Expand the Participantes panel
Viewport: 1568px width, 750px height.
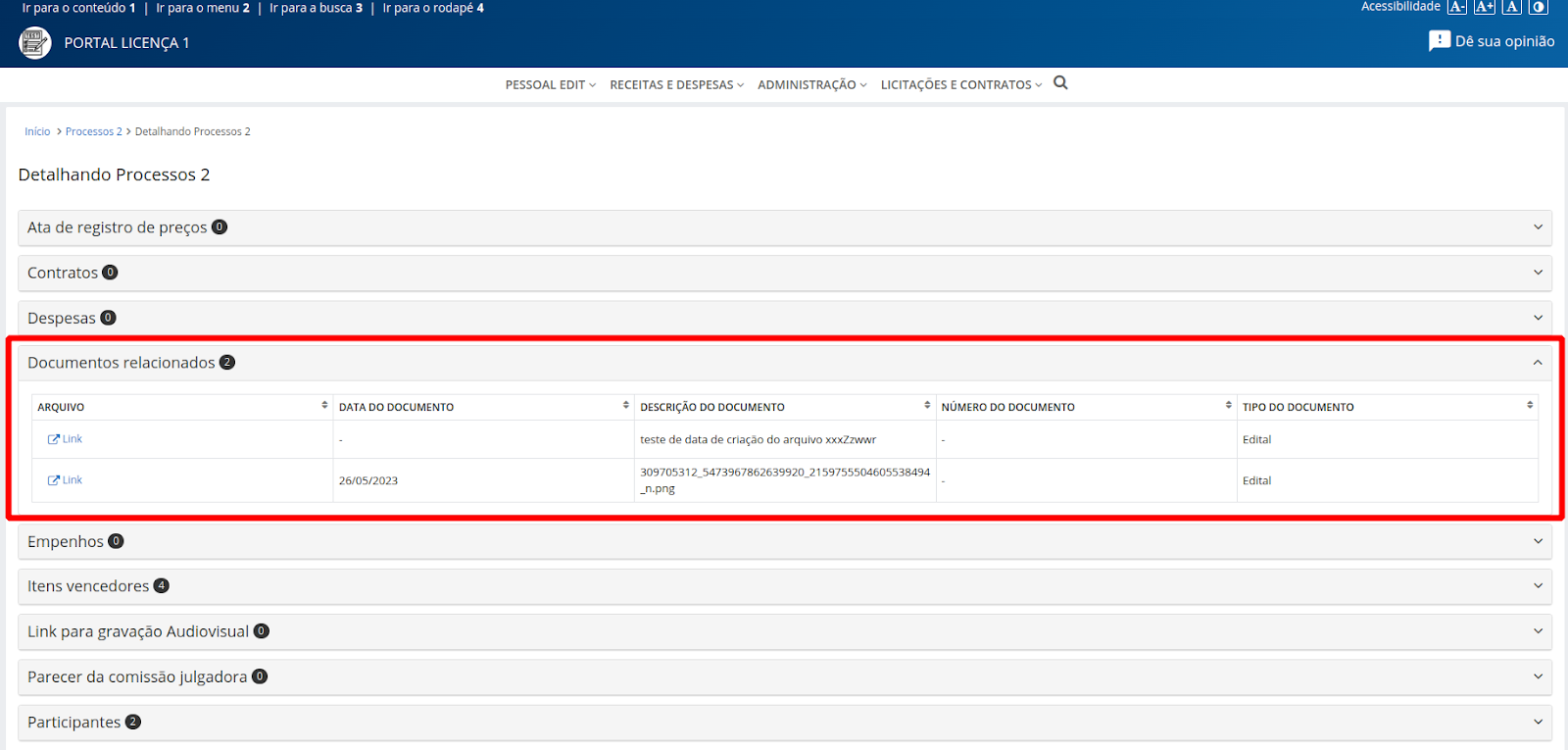(x=784, y=722)
